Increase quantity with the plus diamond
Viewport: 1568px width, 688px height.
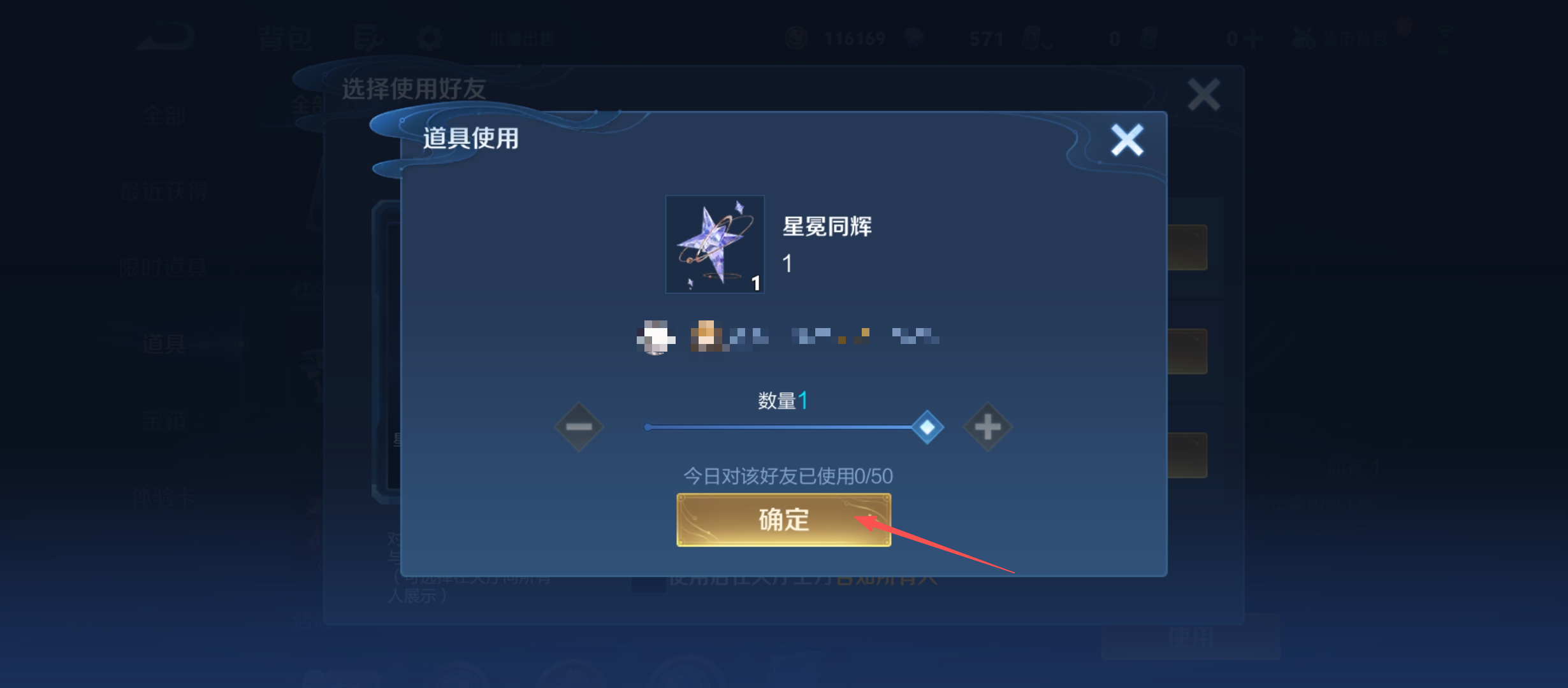pyautogui.click(x=987, y=426)
